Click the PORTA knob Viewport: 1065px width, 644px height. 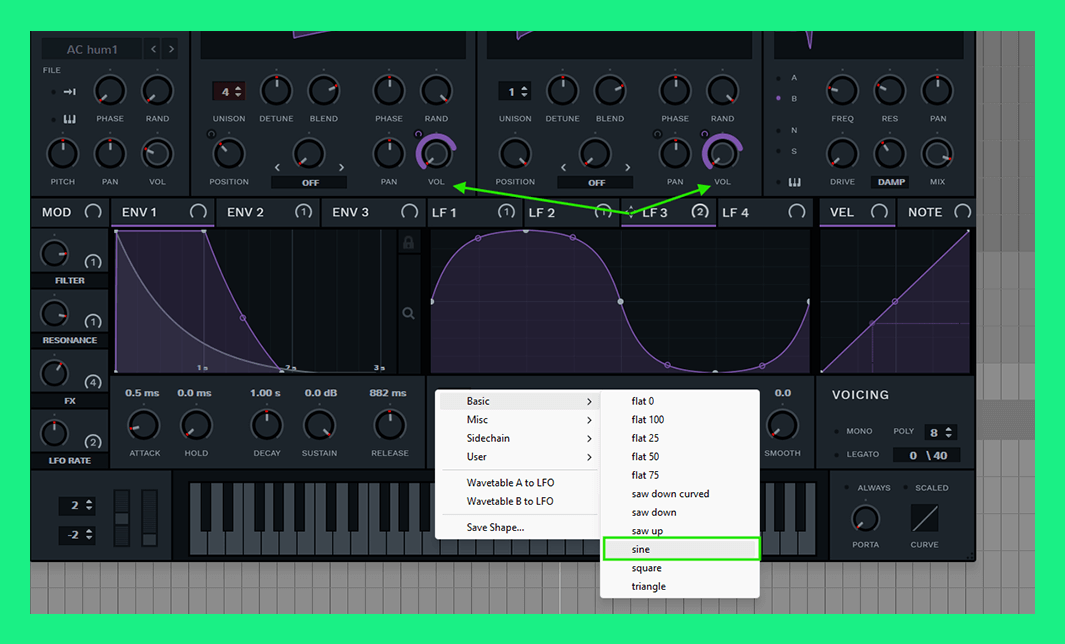864,518
